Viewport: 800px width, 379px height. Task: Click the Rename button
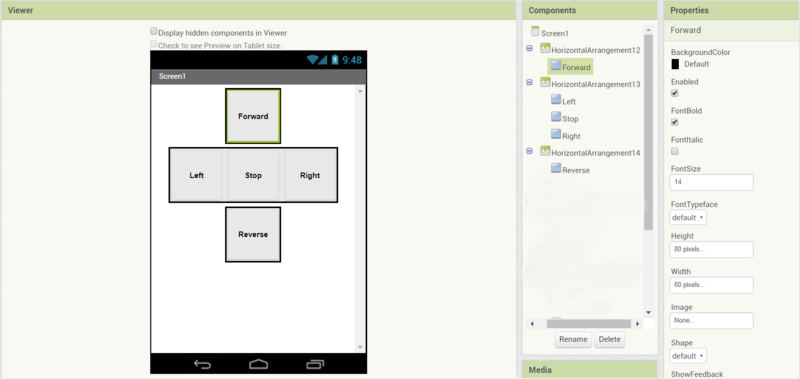[x=573, y=340]
